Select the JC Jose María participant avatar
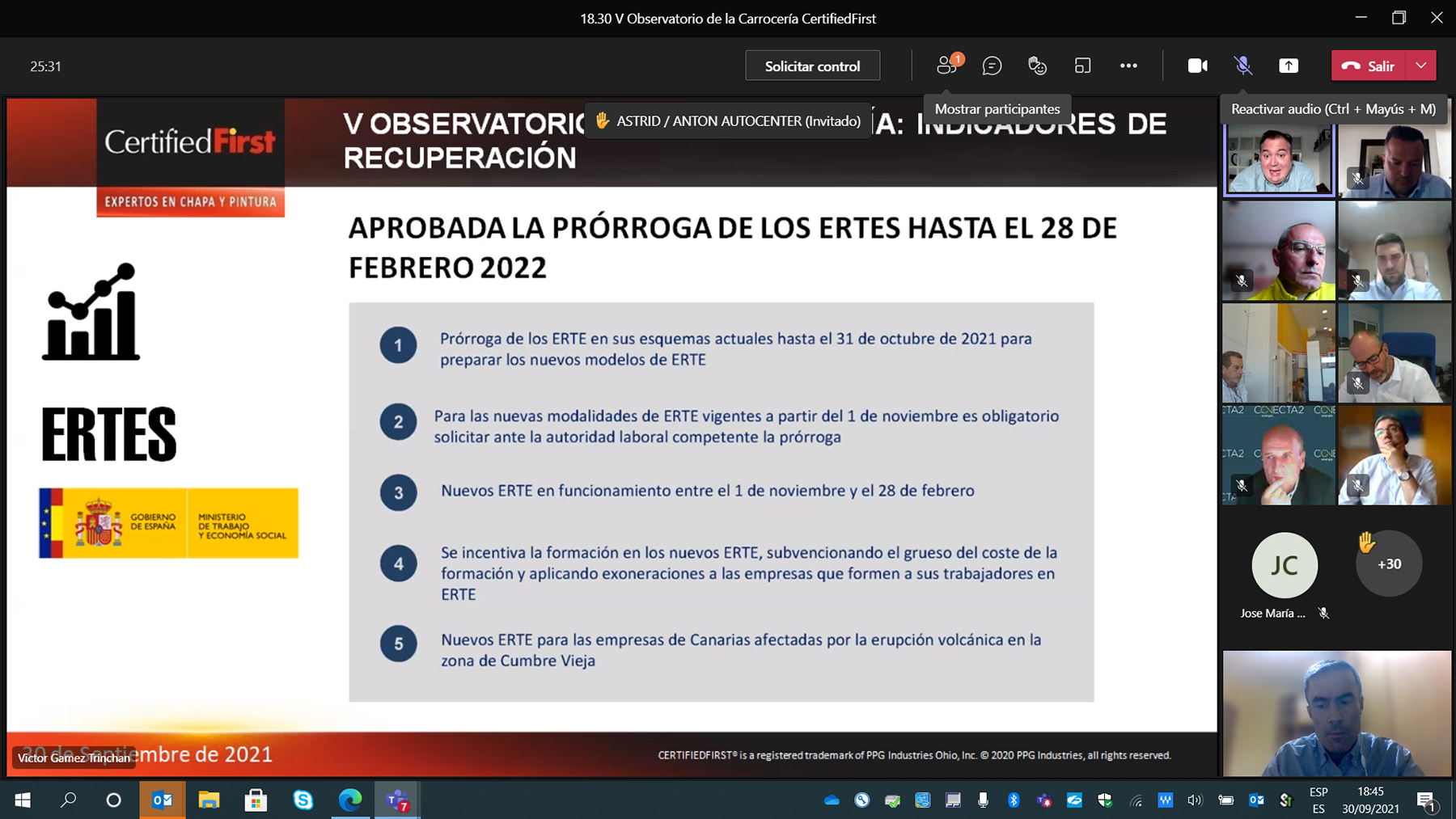The height and width of the screenshot is (819, 1456). tap(1284, 565)
